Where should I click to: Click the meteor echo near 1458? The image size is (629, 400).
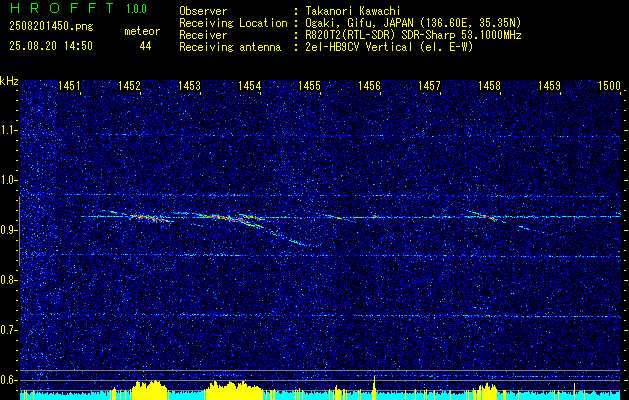coord(485,216)
